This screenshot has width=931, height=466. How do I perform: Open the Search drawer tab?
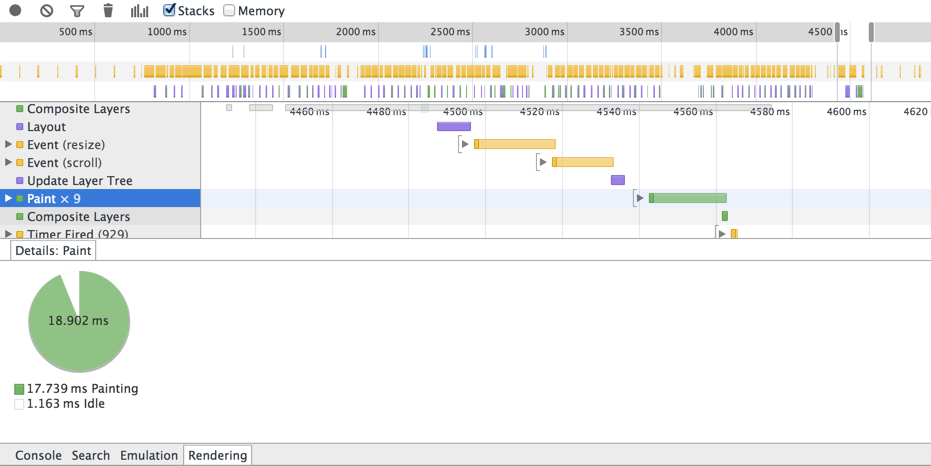coord(91,455)
